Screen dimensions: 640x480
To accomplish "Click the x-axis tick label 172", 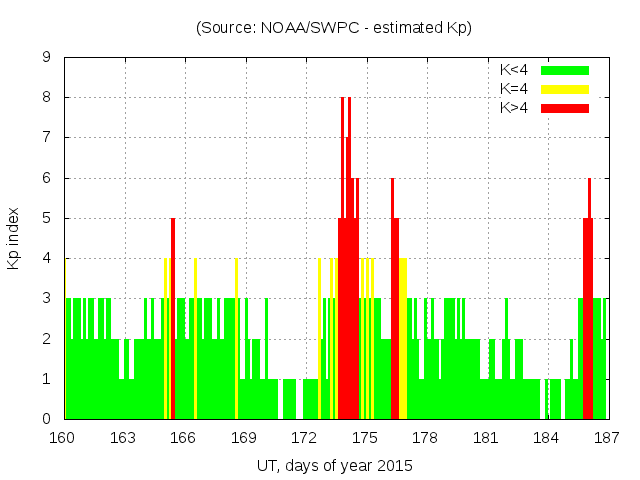I will [304, 438].
